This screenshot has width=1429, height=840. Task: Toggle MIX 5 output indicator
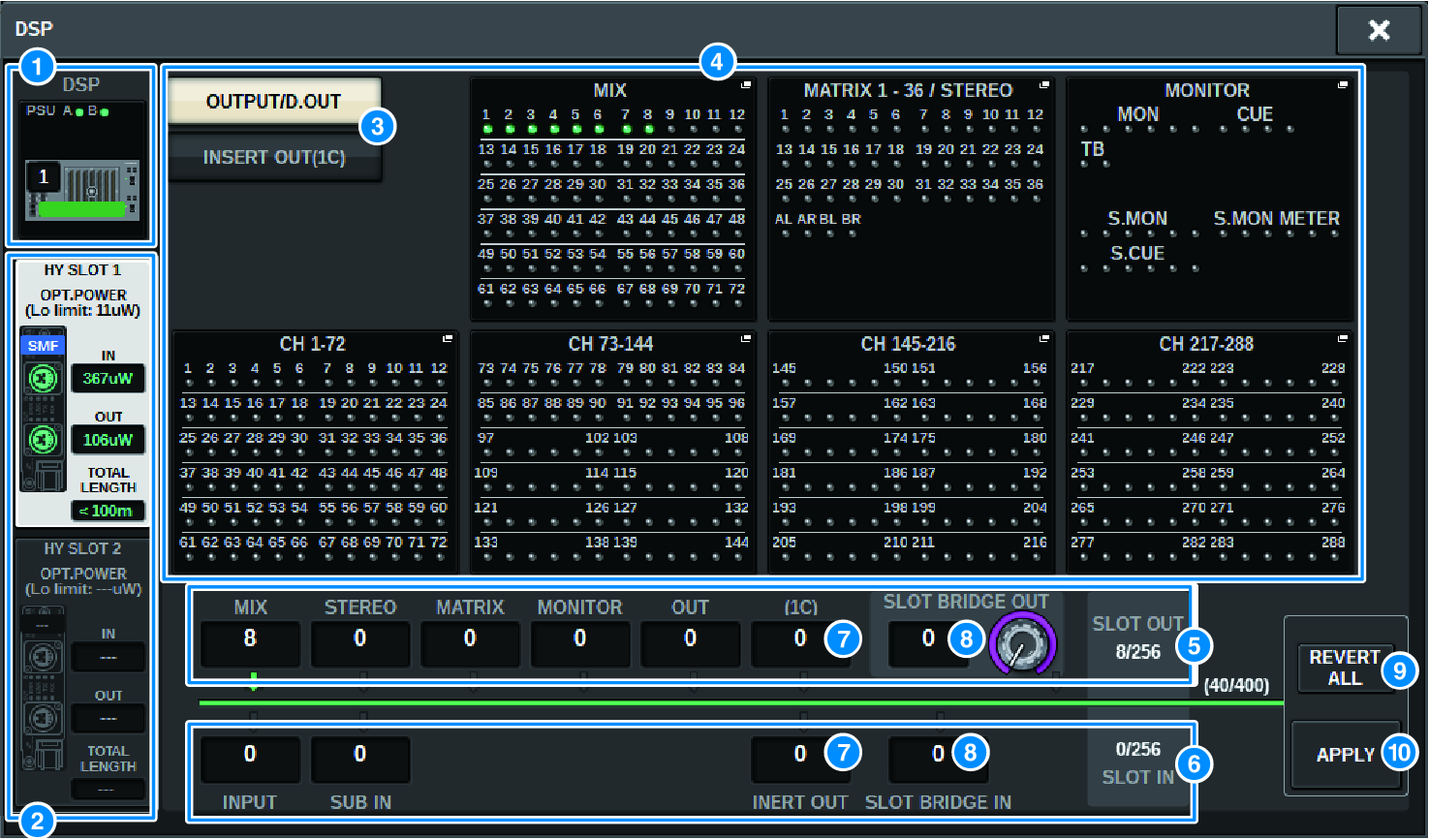click(576, 129)
